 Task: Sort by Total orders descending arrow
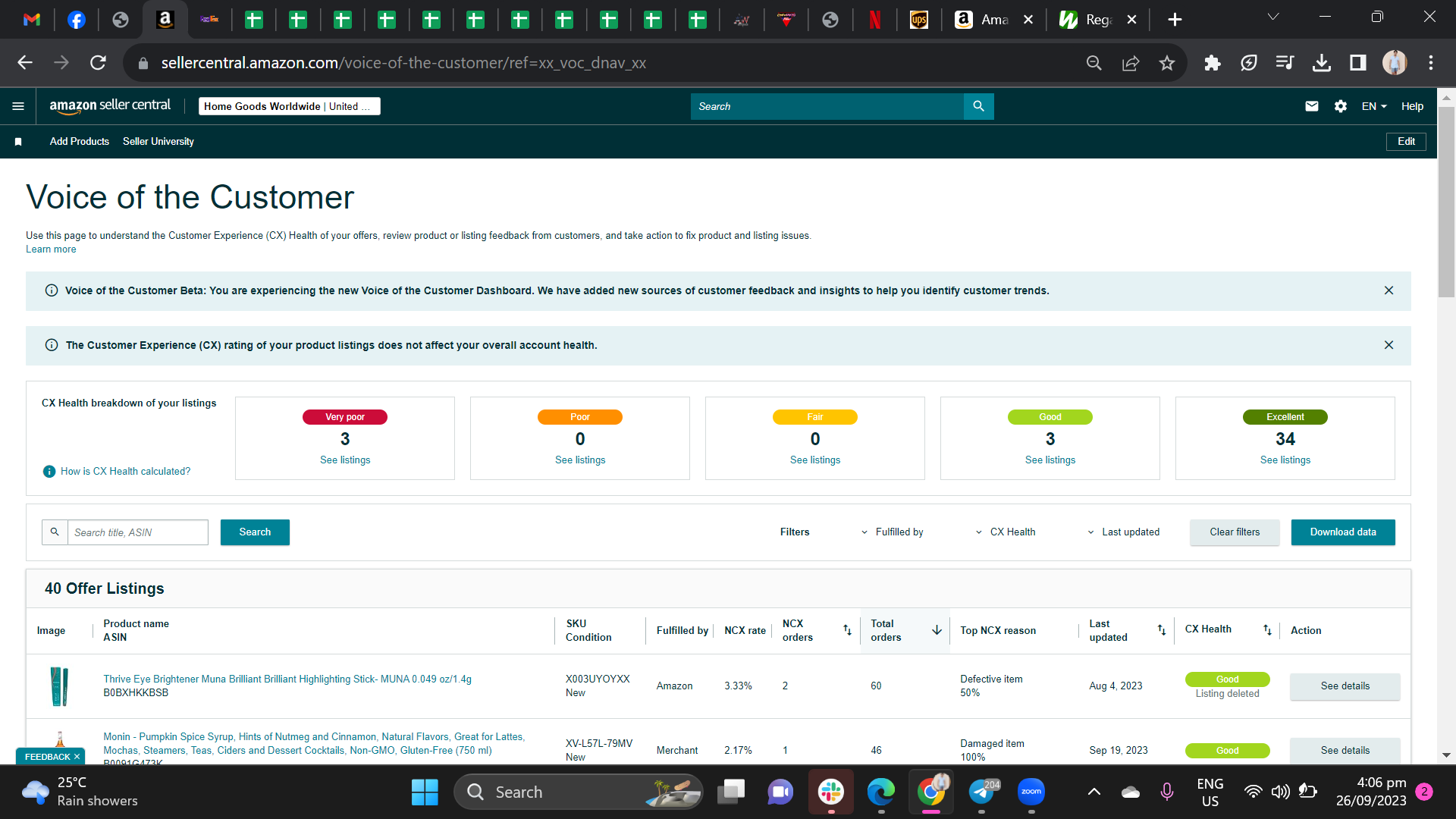937,630
